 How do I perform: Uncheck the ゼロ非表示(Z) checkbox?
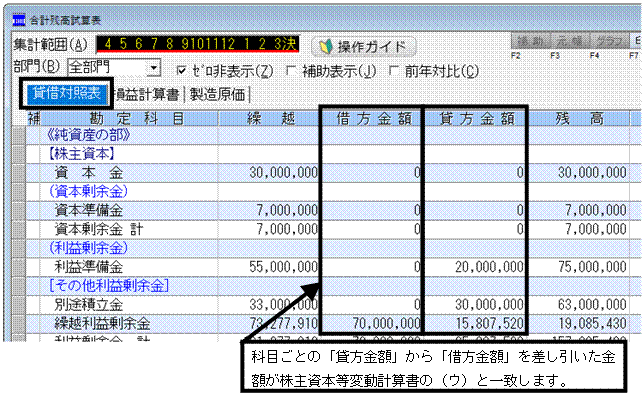(181, 71)
